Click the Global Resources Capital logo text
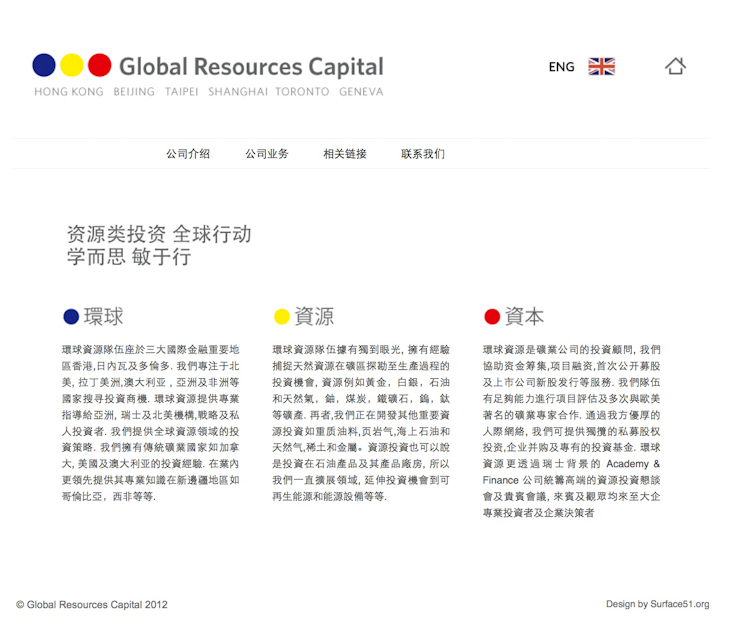Viewport: 740px width, 640px height. click(251, 67)
